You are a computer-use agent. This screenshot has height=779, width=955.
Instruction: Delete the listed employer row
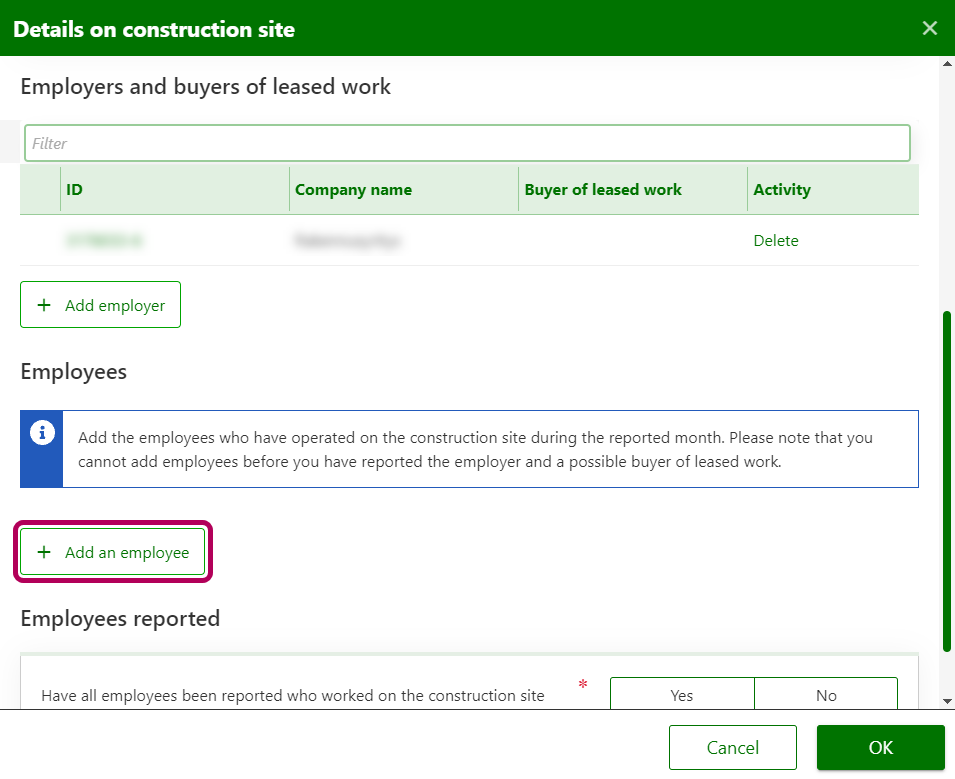(x=776, y=241)
